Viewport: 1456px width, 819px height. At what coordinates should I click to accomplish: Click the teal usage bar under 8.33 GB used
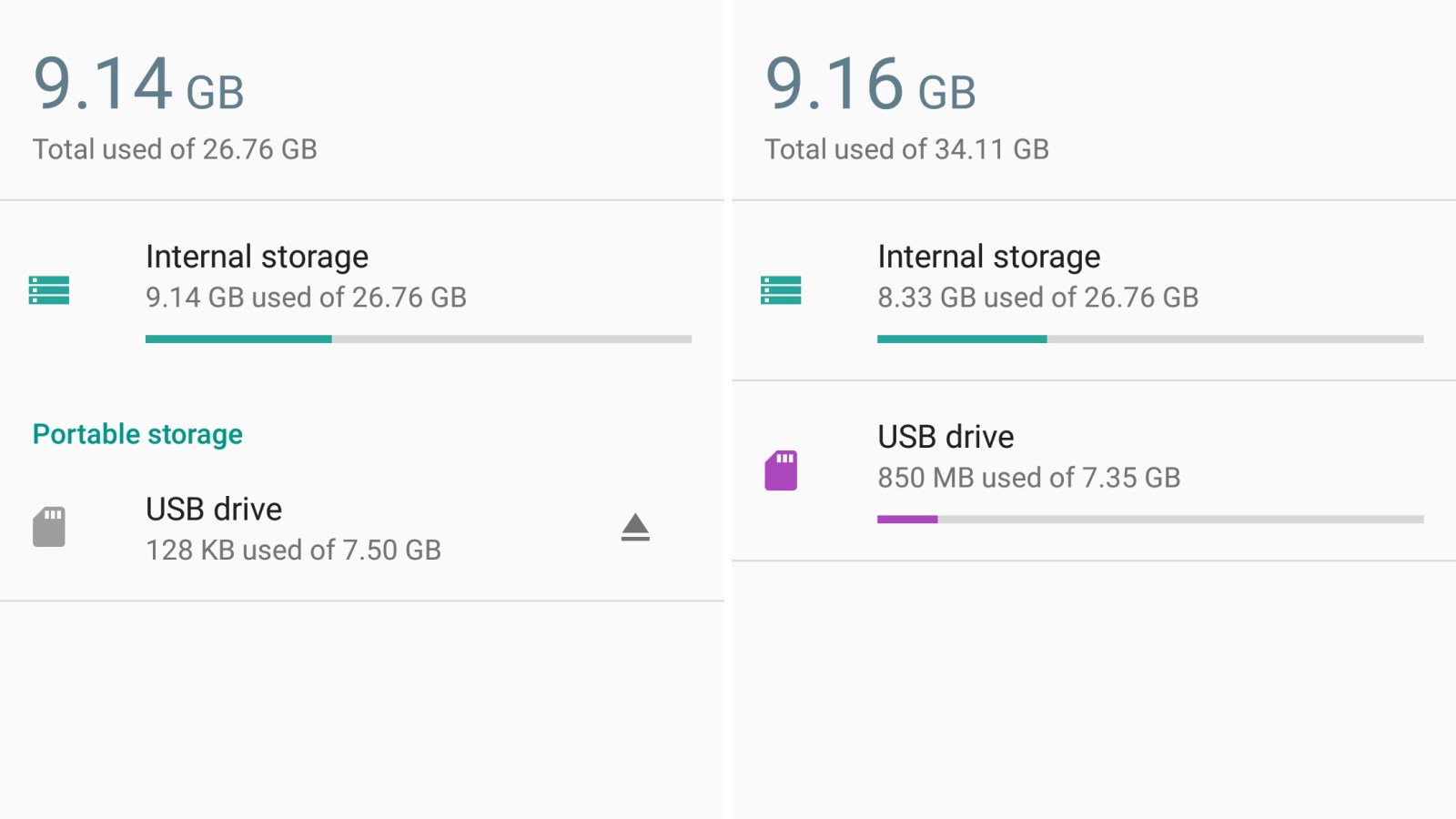point(1150,339)
